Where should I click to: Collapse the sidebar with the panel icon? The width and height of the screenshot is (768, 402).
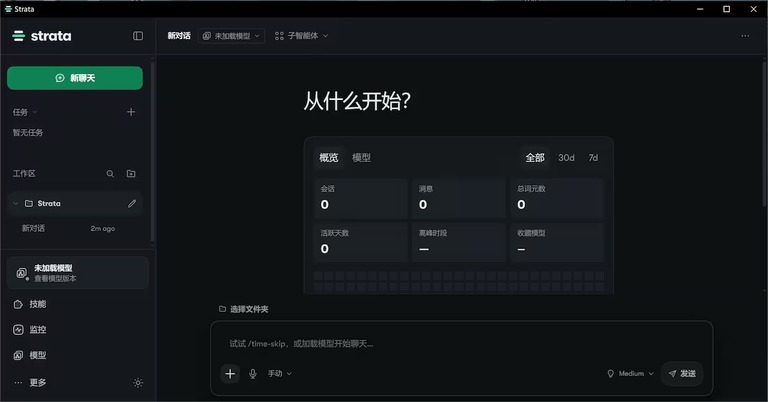[138, 36]
